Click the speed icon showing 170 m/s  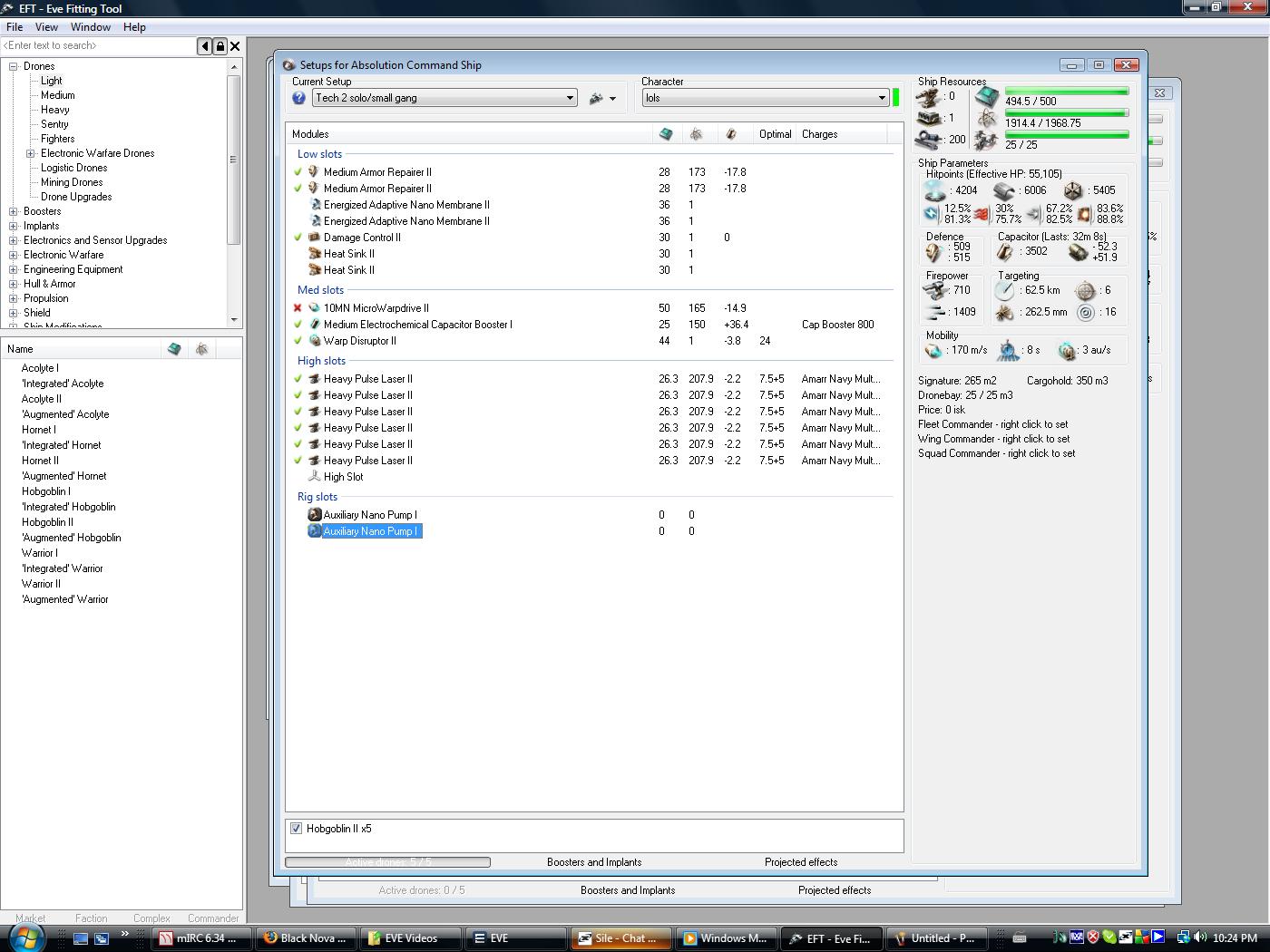pyautogui.click(x=934, y=350)
